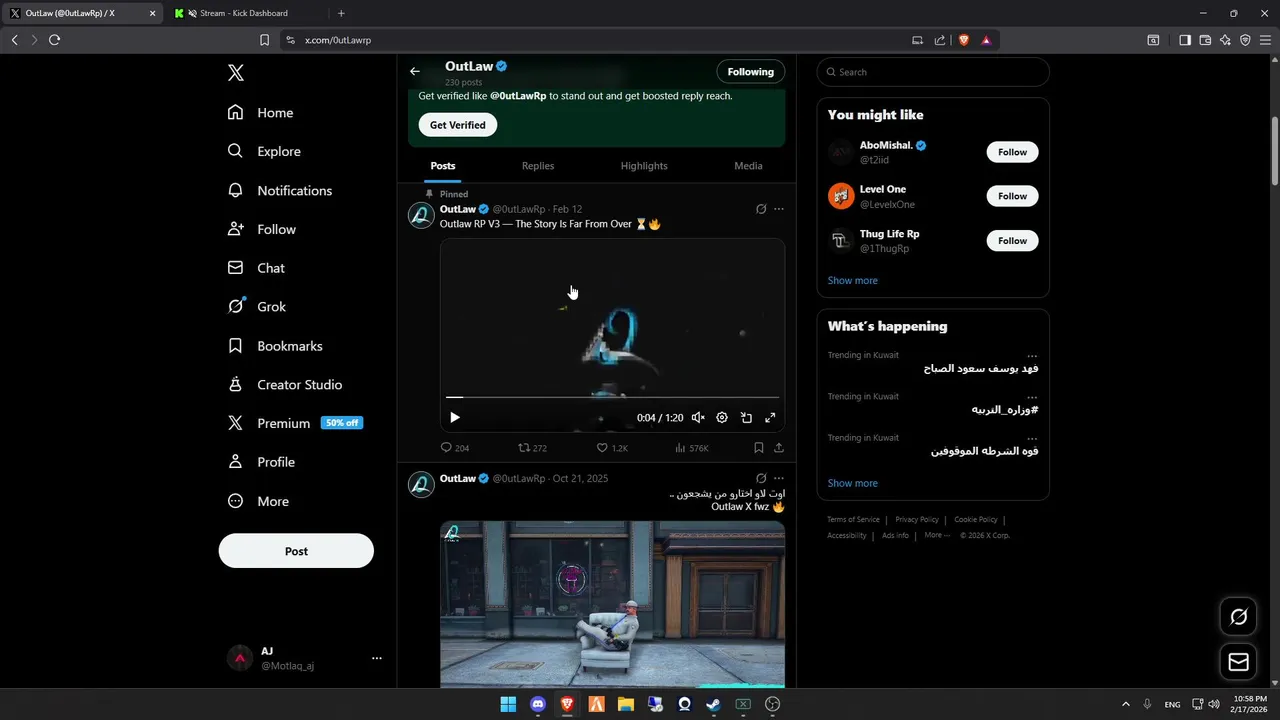The height and width of the screenshot is (720, 1280).
Task: Open options for first Kuwait trend
Action: [1032, 355]
